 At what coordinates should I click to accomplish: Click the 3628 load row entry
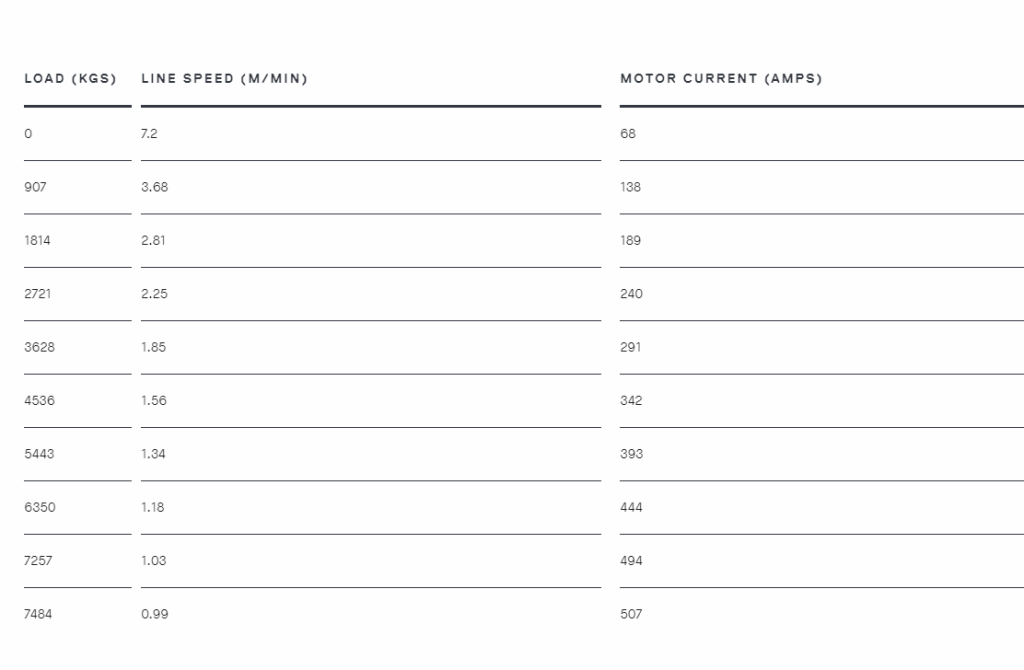click(x=39, y=347)
